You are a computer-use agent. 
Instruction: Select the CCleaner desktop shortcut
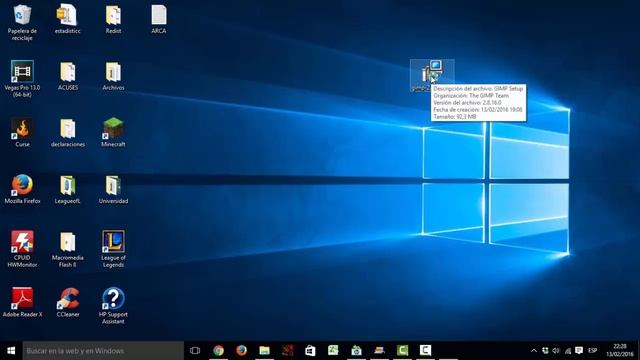[x=68, y=302]
